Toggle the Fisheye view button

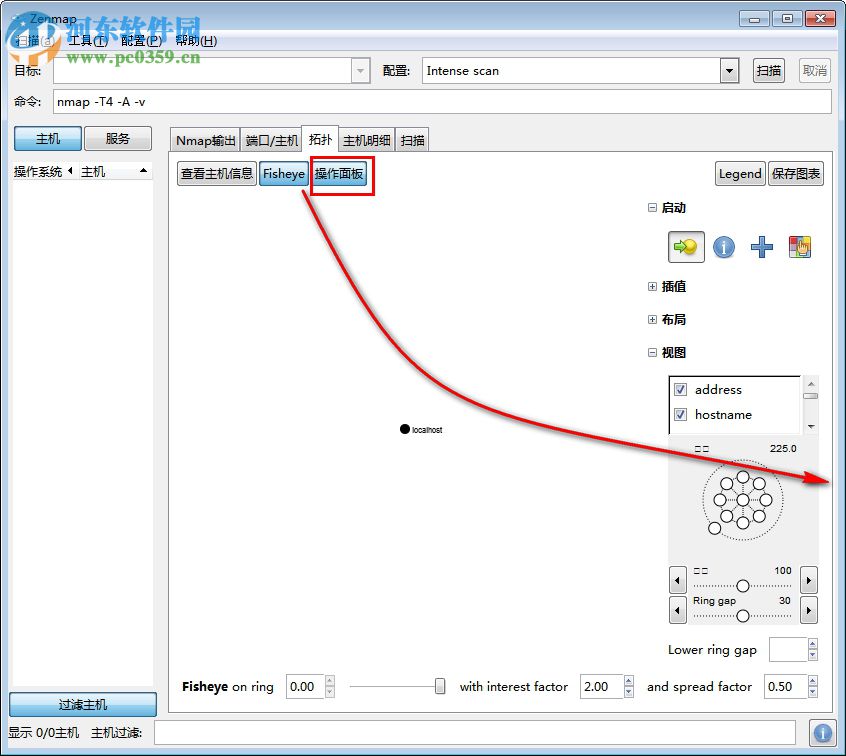tap(283, 173)
